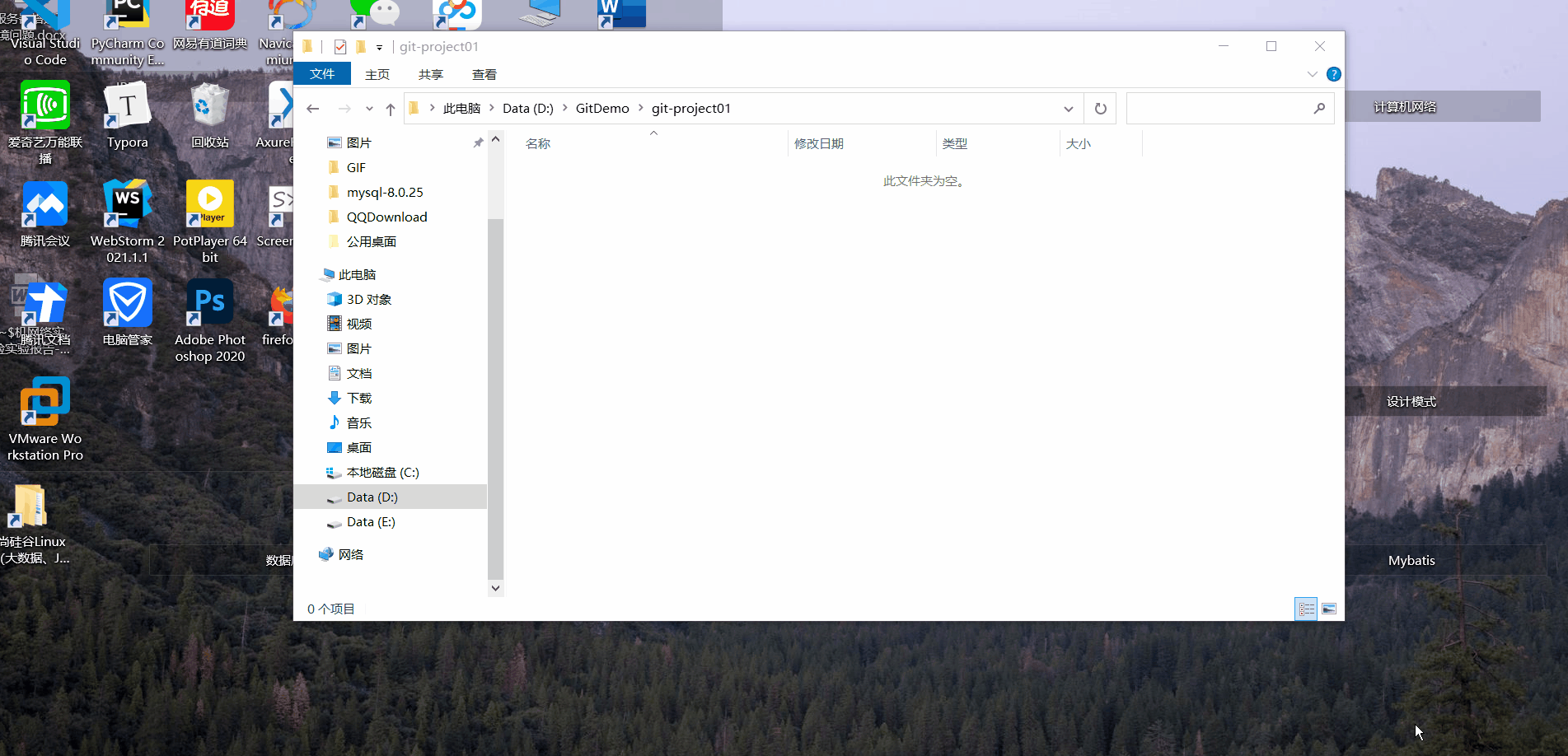Select WebStorm 2021.1.1 desktop icon
The height and width of the screenshot is (756, 1568).
point(128,222)
